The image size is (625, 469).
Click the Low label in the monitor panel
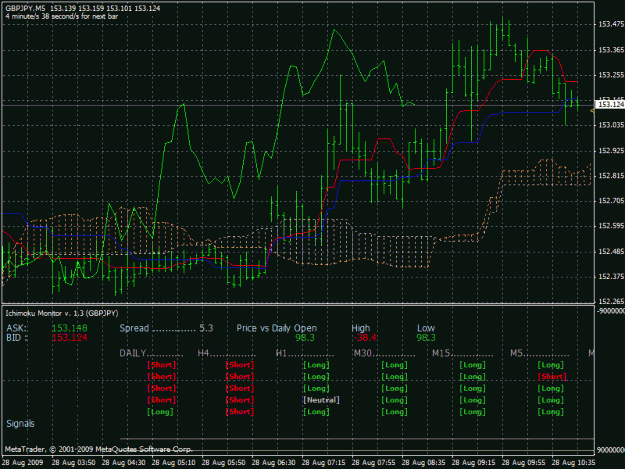426,328
